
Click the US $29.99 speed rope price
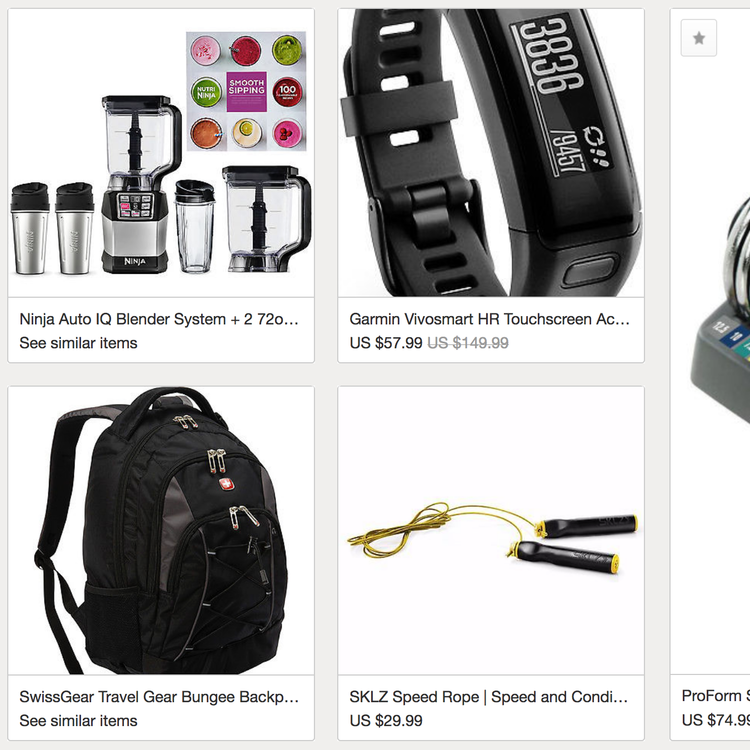tap(386, 721)
